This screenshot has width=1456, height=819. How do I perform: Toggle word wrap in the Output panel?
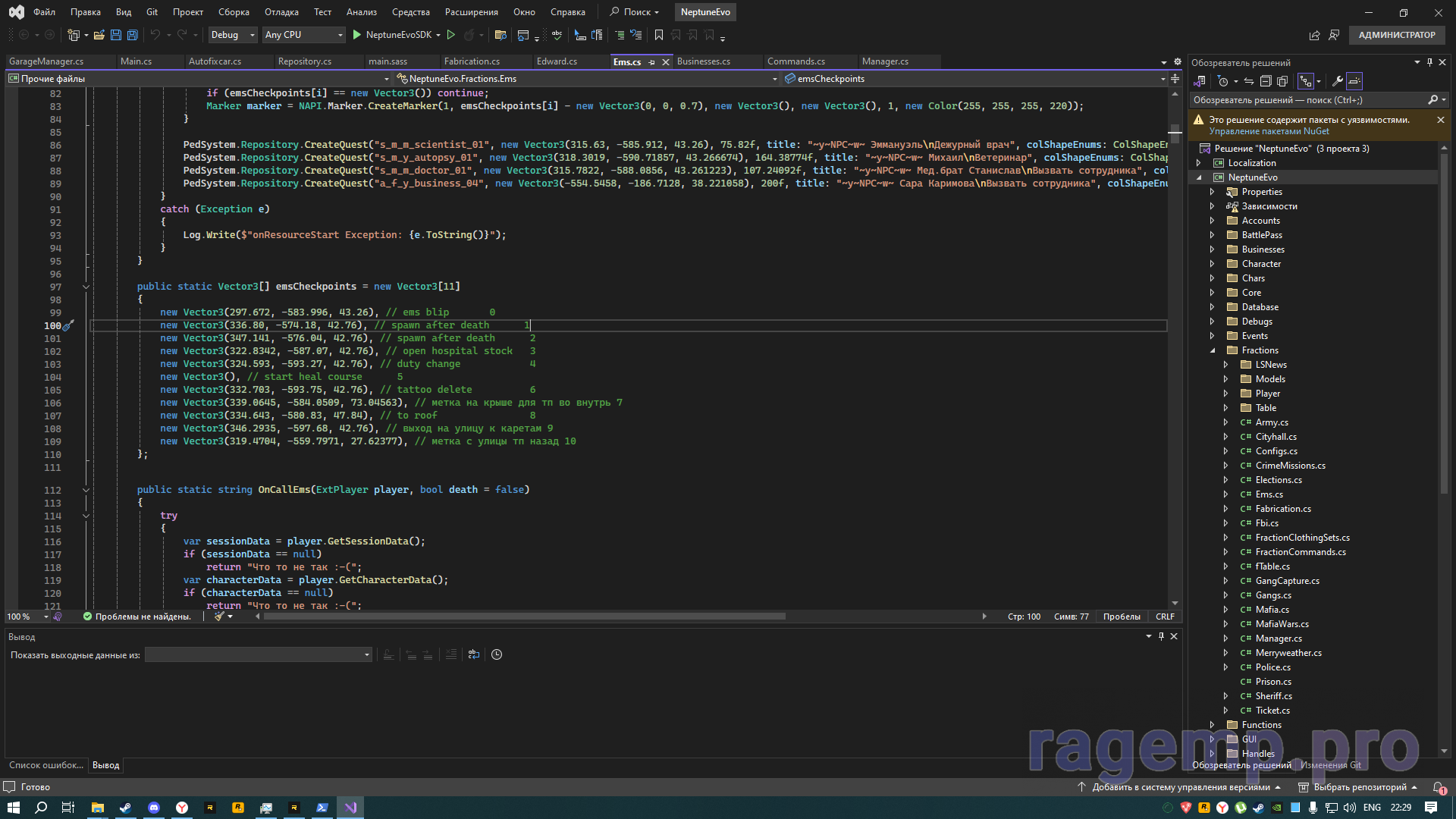[x=474, y=654]
